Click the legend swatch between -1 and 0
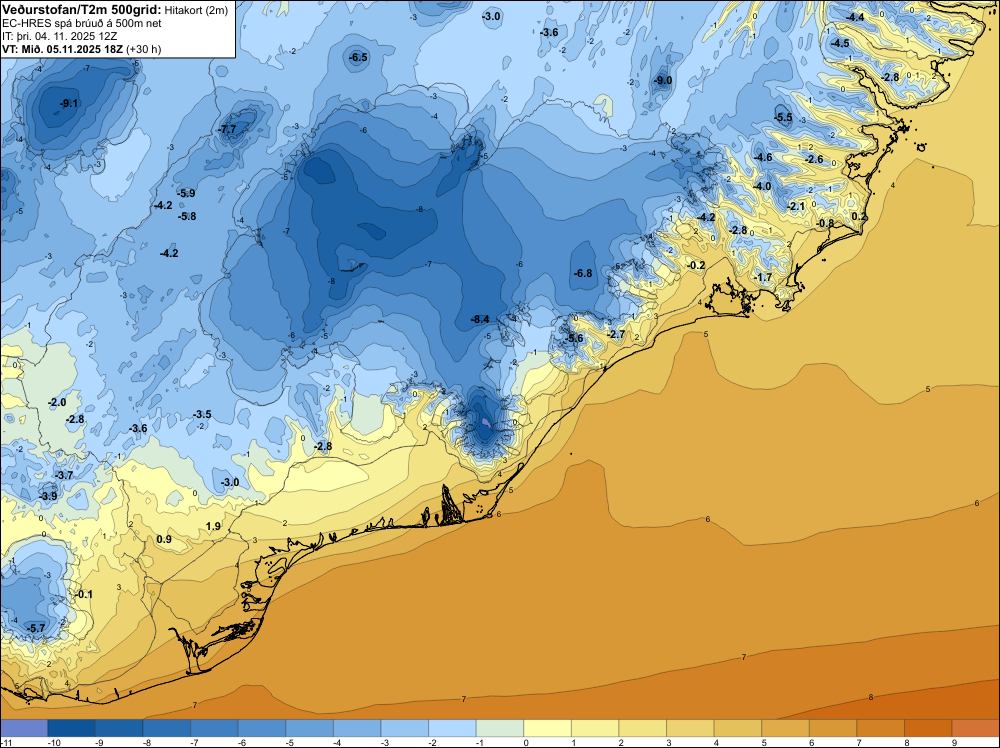Image resolution: width=1000 pixels, height=748 pixels. tap(500, 728)
